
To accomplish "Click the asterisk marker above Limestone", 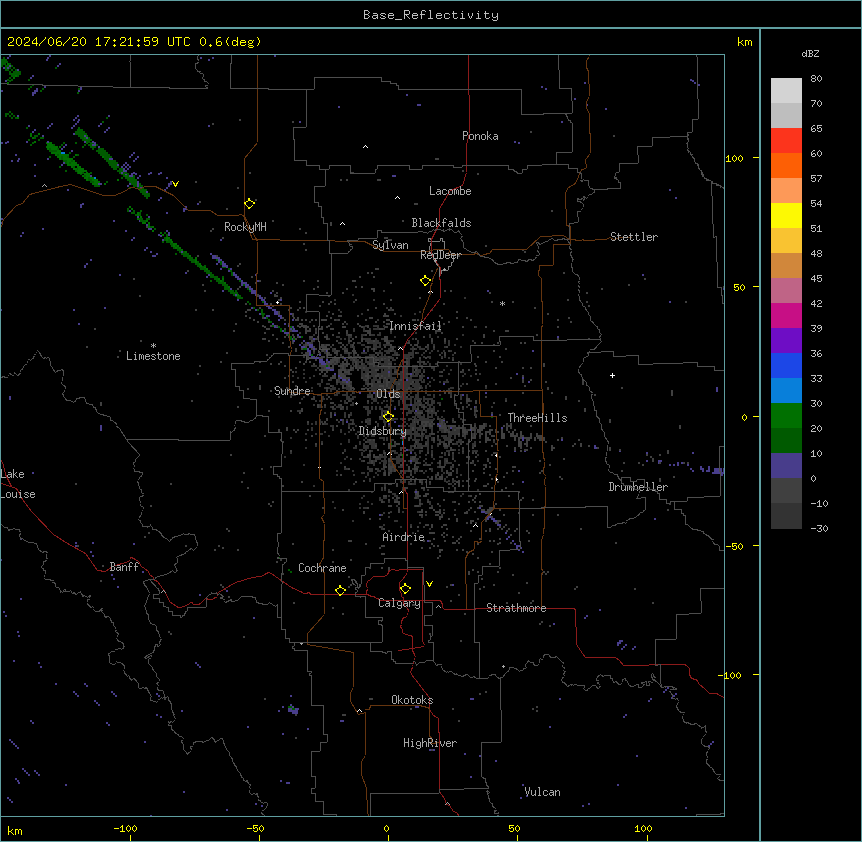I will click(153, 346).
